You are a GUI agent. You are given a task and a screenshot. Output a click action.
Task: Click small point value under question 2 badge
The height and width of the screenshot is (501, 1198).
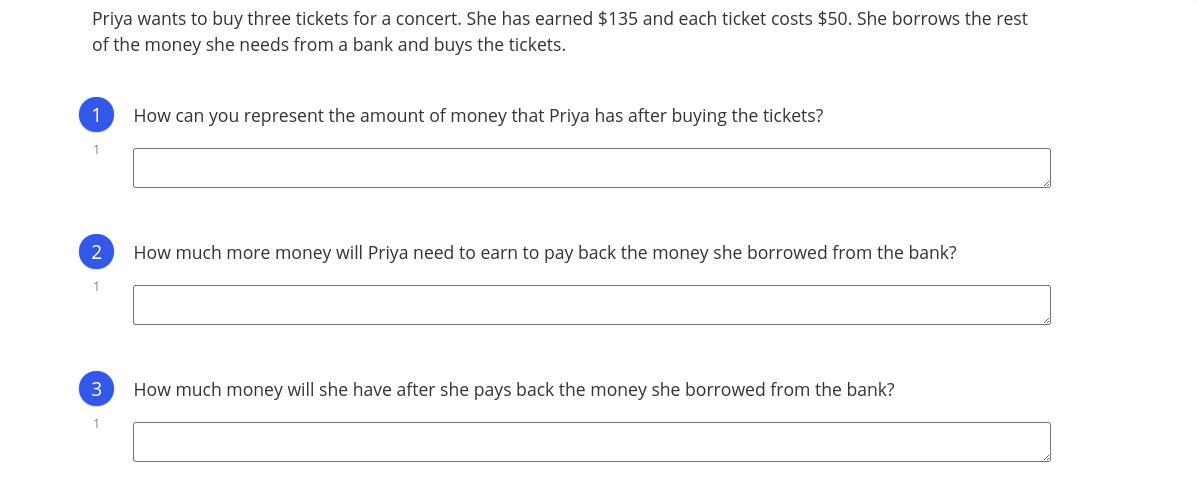pos(96,286)
